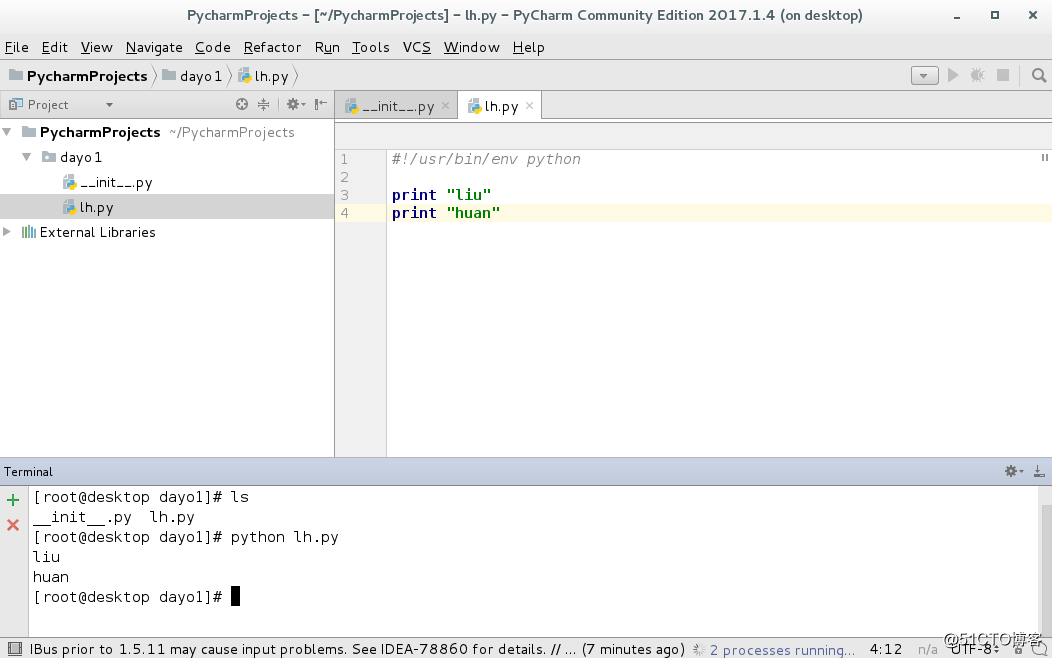
Task: Open Search Everywhere magnifier icon
Action: click(1039, 75)
